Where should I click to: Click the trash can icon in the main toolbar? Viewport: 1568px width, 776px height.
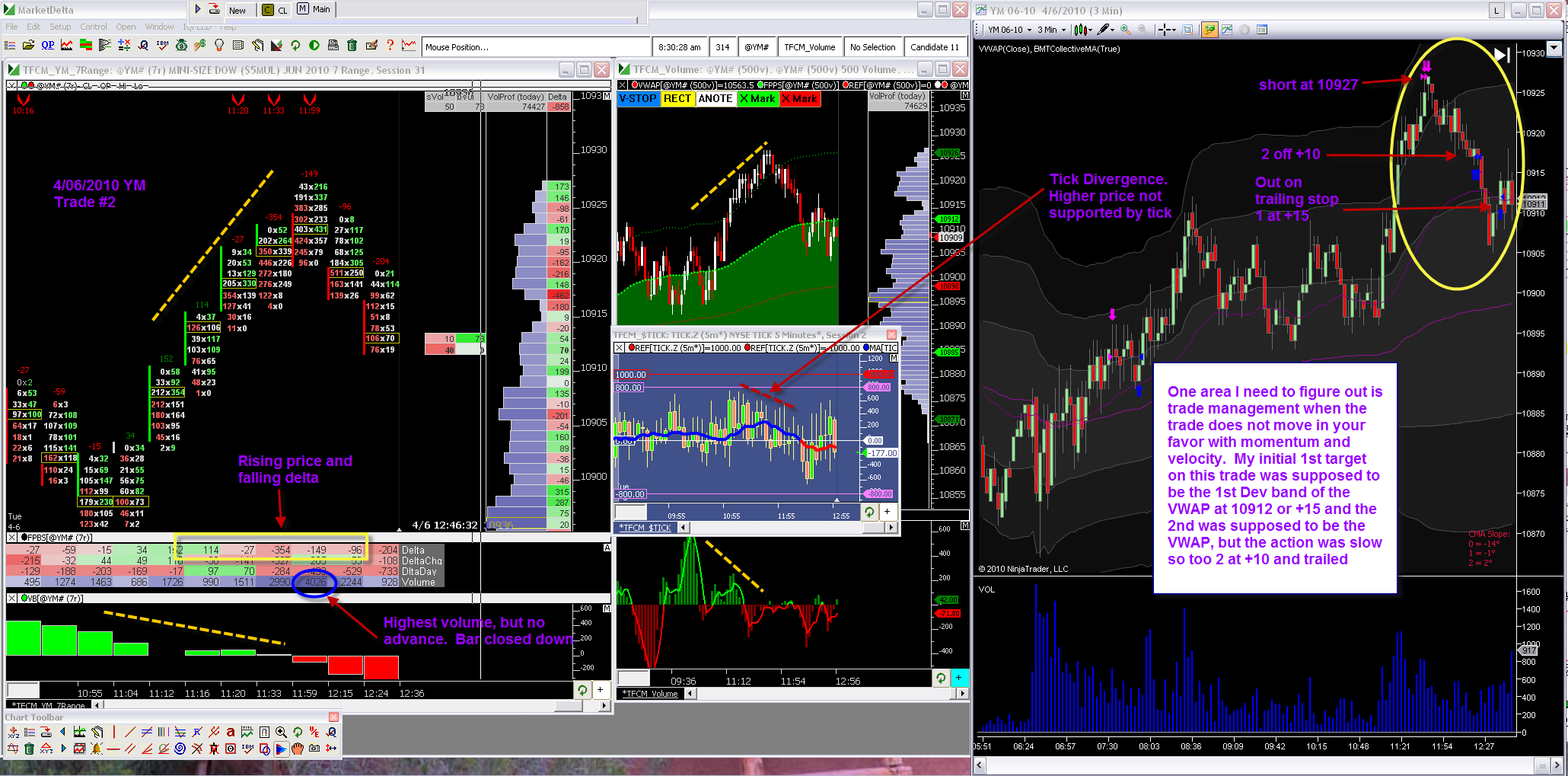[x=352, y=46]
